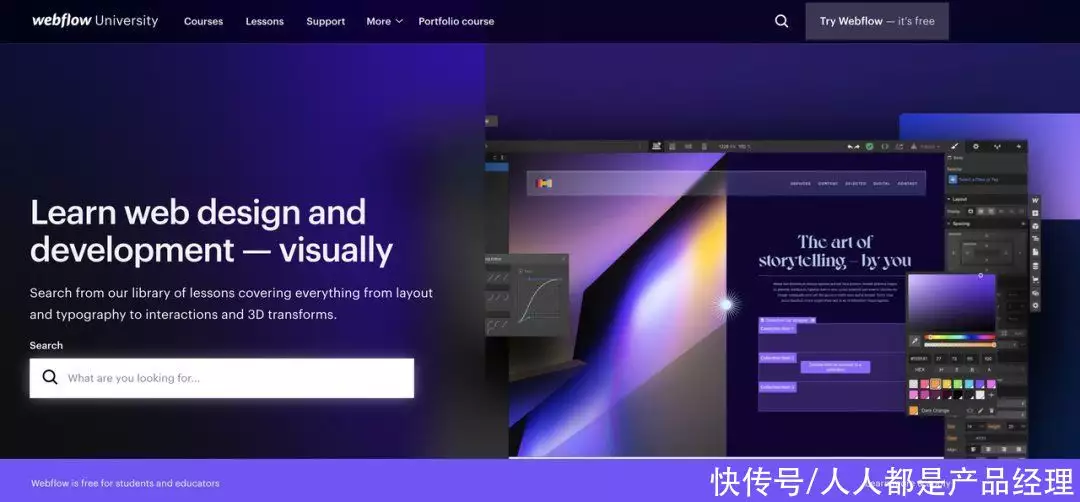This screenshot has width=1080, height=502.
Task: Add a new swatch with the plus icon
Action: coord(991,395)
